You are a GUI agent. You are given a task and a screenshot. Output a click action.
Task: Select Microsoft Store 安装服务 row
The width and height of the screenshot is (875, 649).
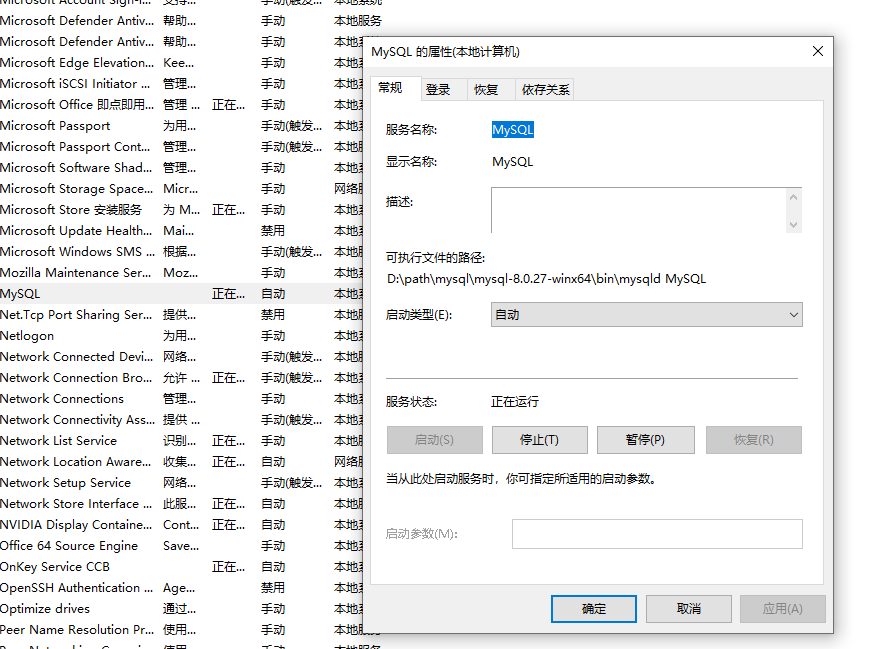tap(181, 210)
